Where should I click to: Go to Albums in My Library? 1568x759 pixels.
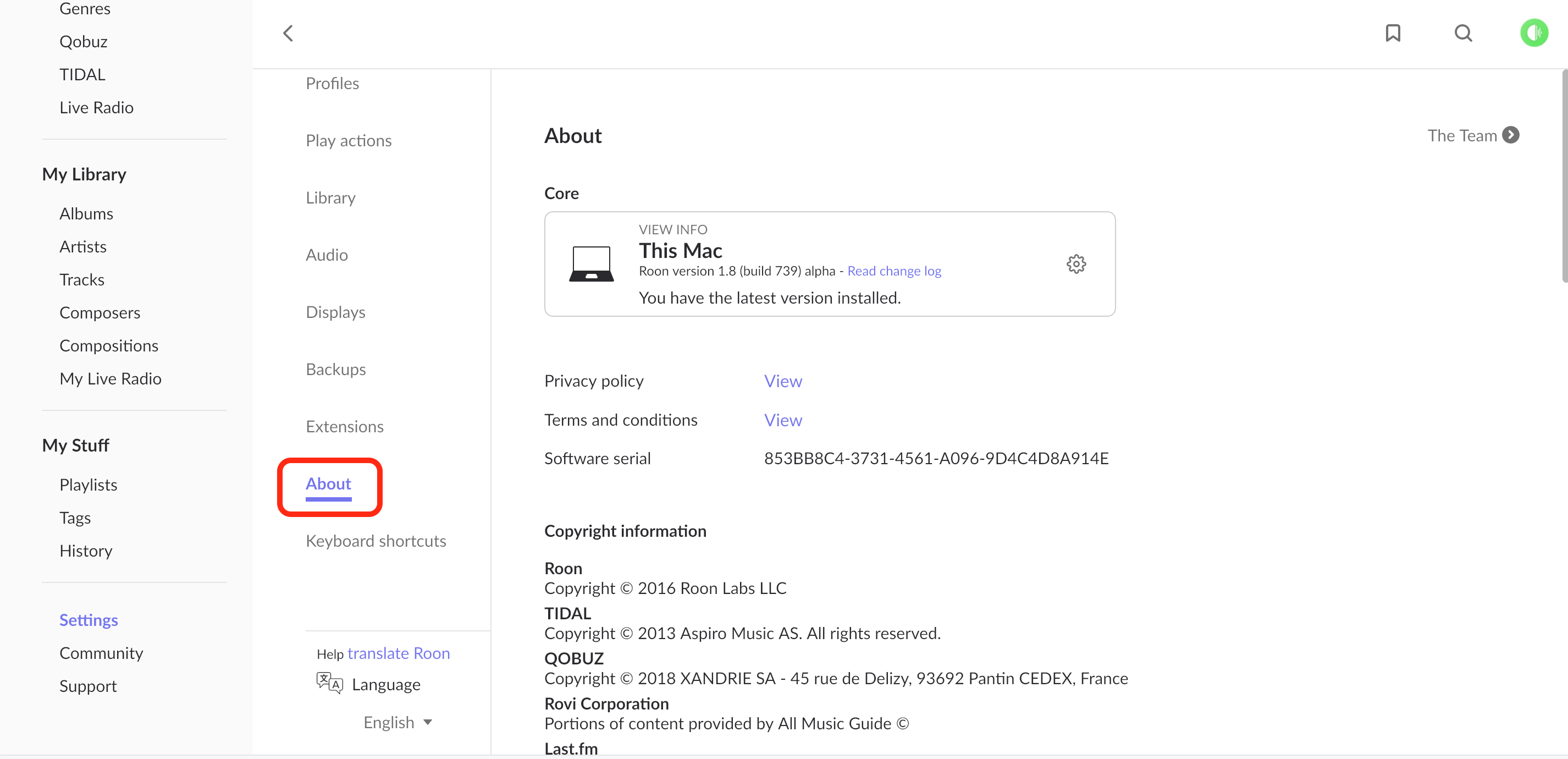(86, 214)
